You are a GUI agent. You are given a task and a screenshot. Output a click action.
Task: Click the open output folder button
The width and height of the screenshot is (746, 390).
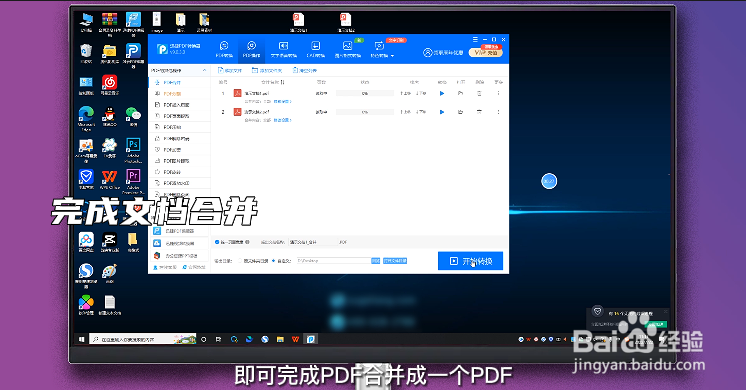[x=394, y=261]
